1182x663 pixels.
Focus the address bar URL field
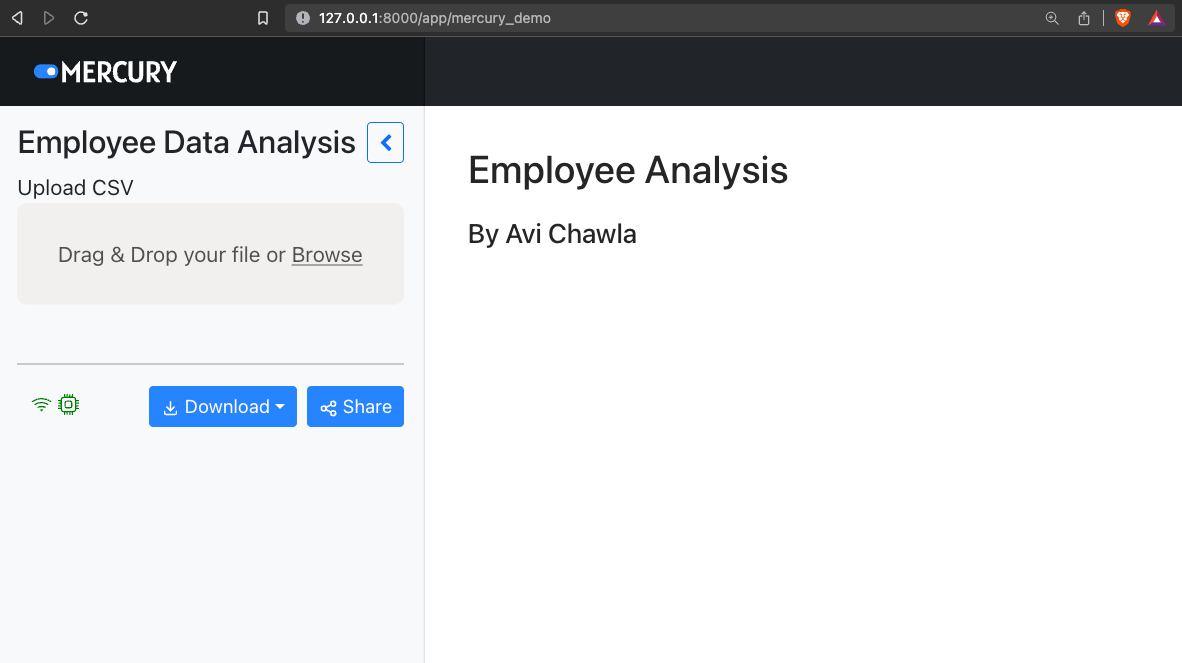point(600,18)
